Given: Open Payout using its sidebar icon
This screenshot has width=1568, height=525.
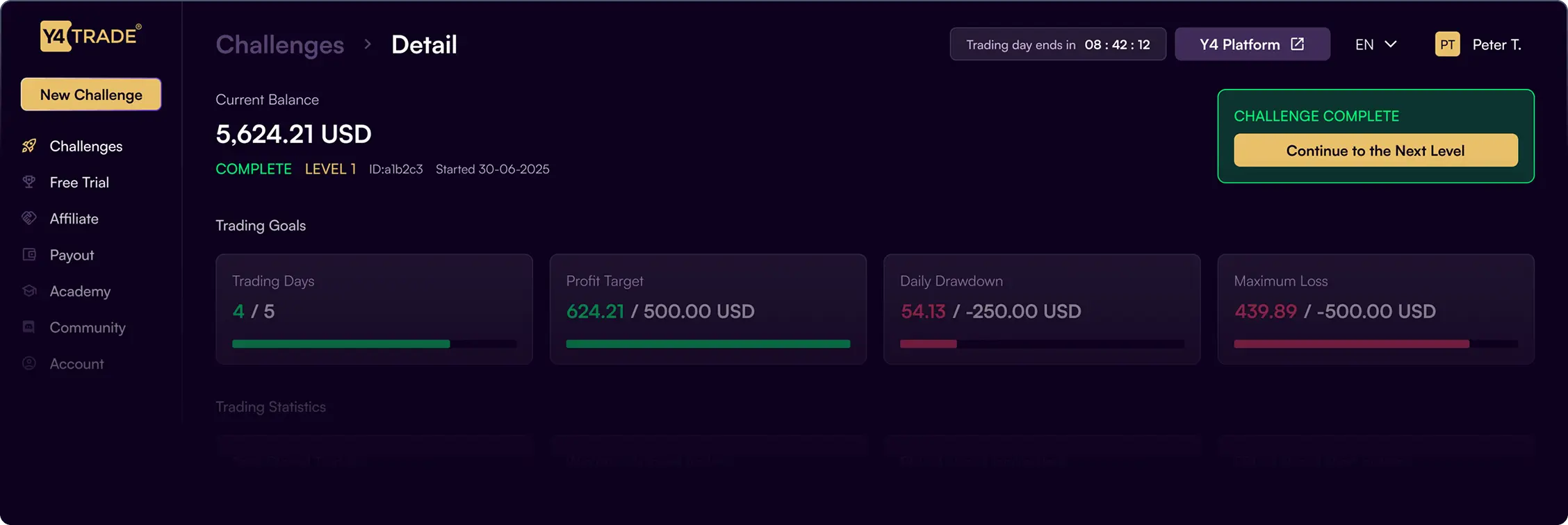Looking at the screenshot, I should 28,255.
